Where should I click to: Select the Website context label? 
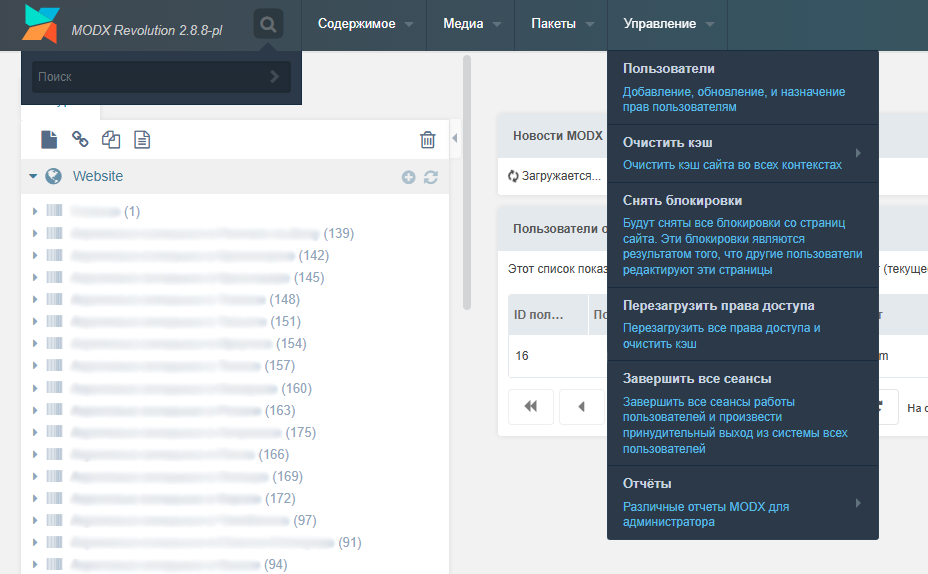(x=98, y=176)
